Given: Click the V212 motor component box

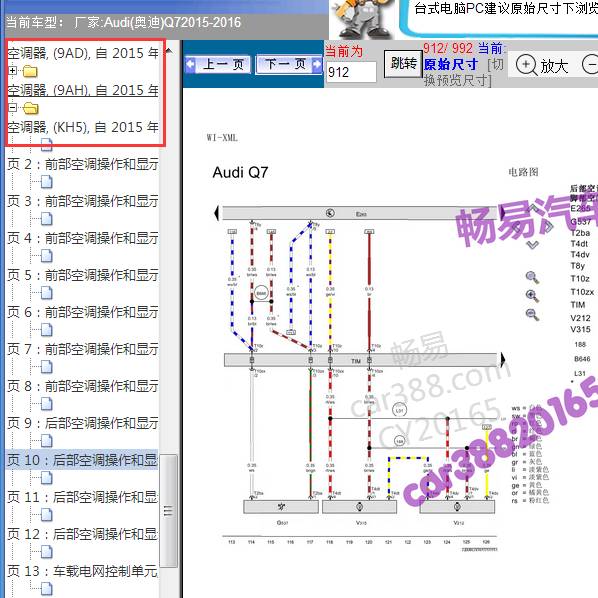Looking at the screenshot, I should pos(457,507).
